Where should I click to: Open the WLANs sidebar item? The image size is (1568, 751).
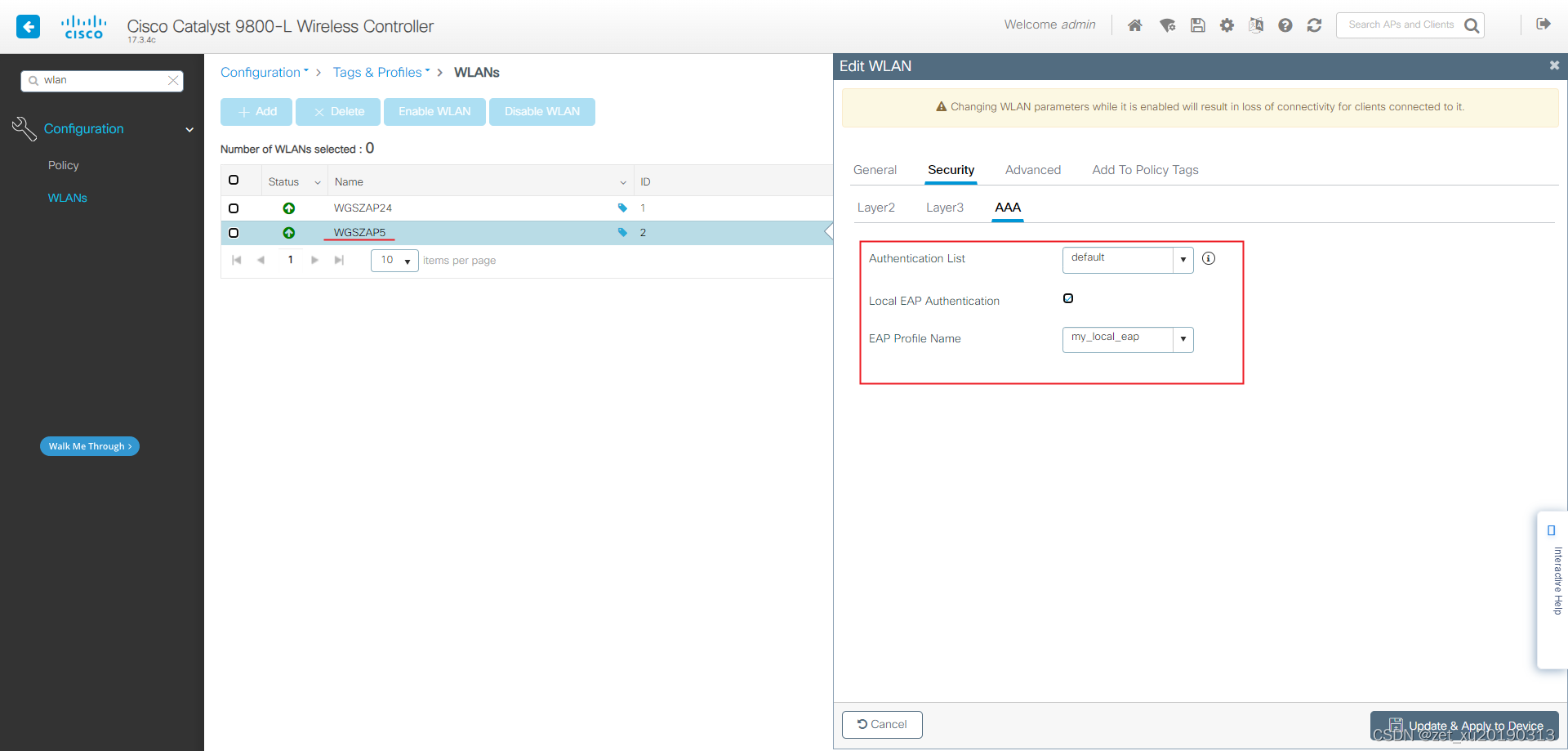point(68,198)
